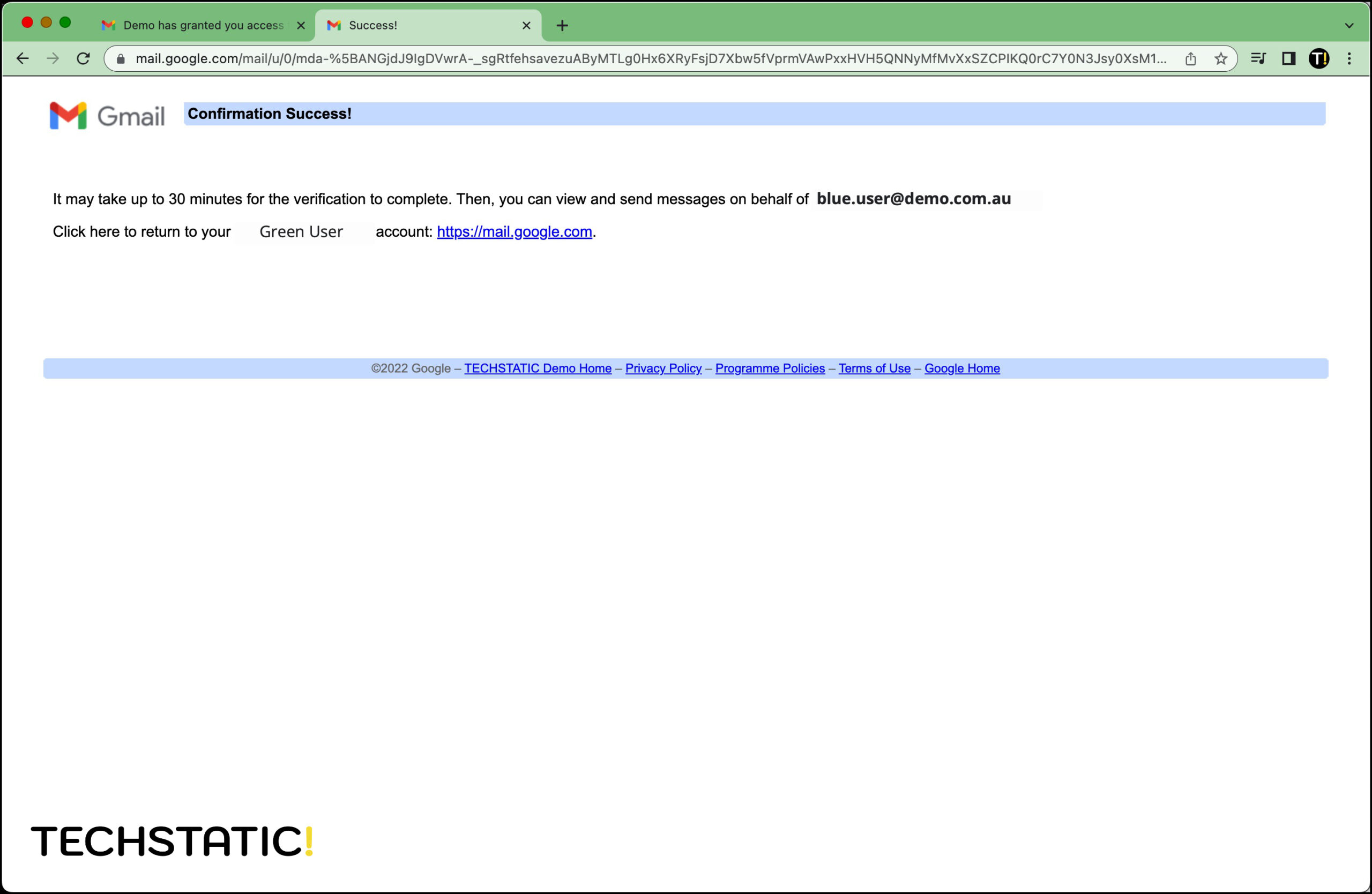Image resolution: width=1372 pixels, height=894 pixels.
Task: Close the 'Success!' tab
Action: (525, 25)
